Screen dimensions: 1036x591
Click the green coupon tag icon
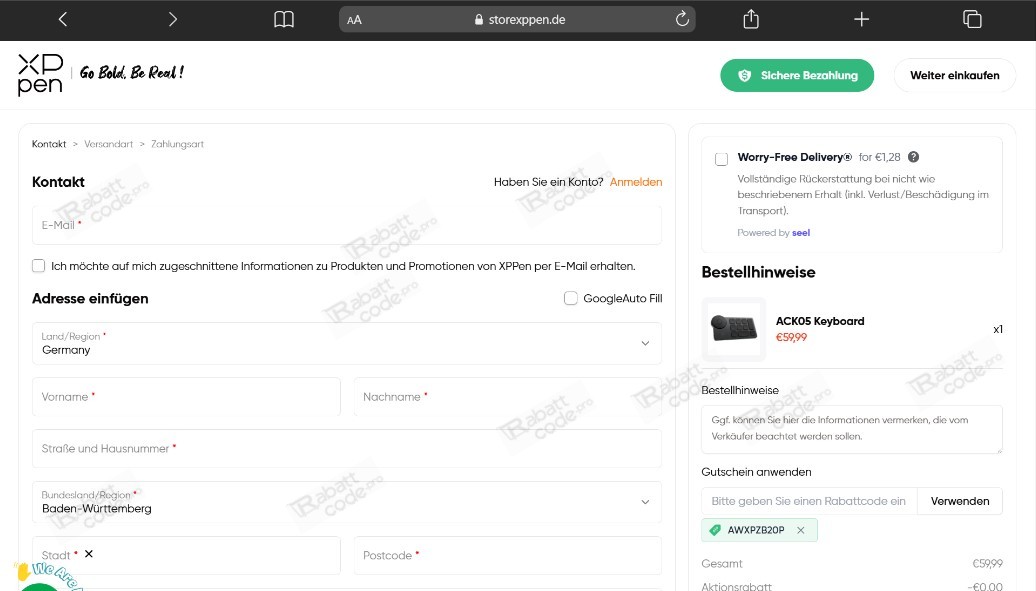[715, 530]
